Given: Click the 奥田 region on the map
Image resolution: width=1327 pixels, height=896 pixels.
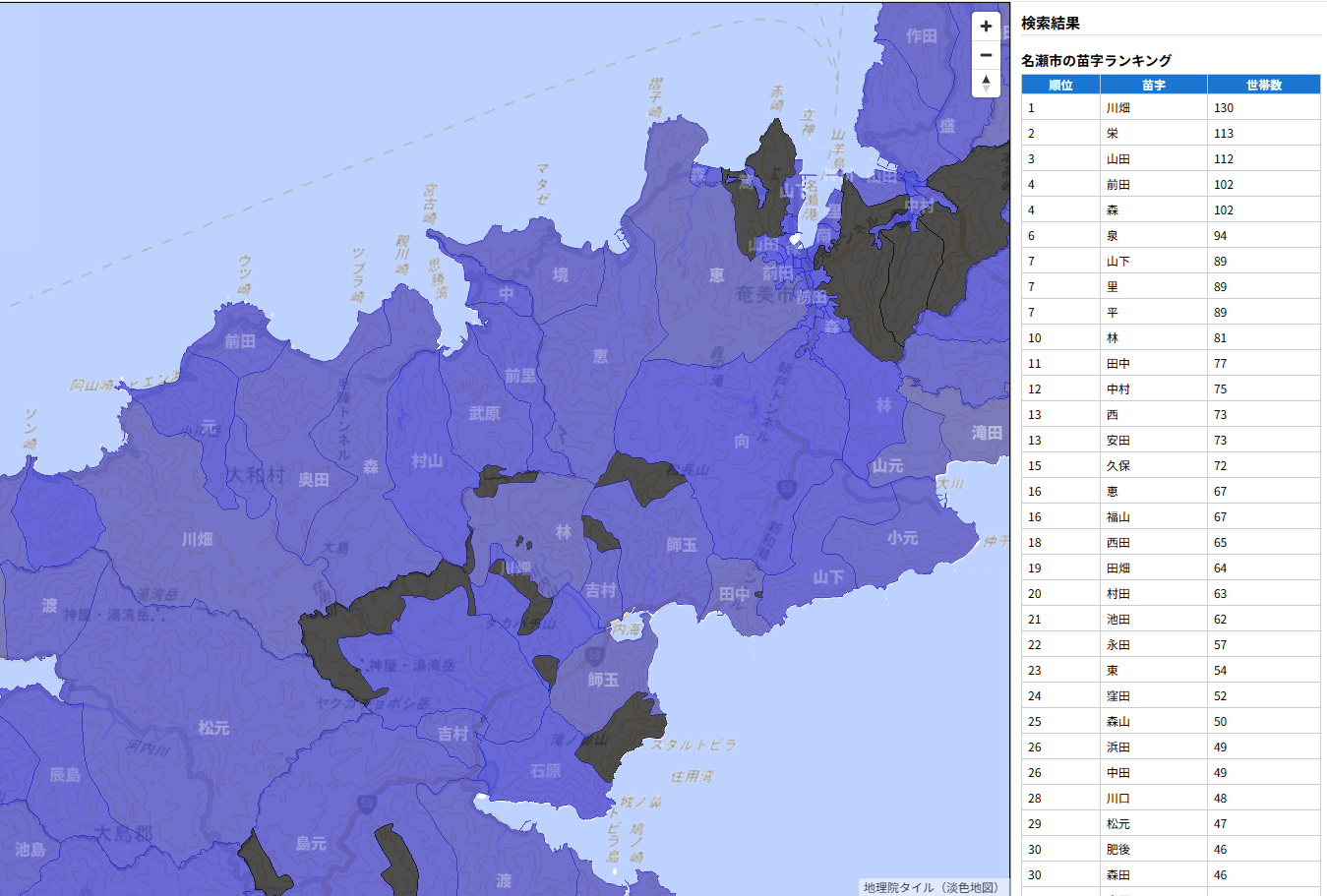Looking at the screenshot, I should pyautogui.click(x=314, y=480).
